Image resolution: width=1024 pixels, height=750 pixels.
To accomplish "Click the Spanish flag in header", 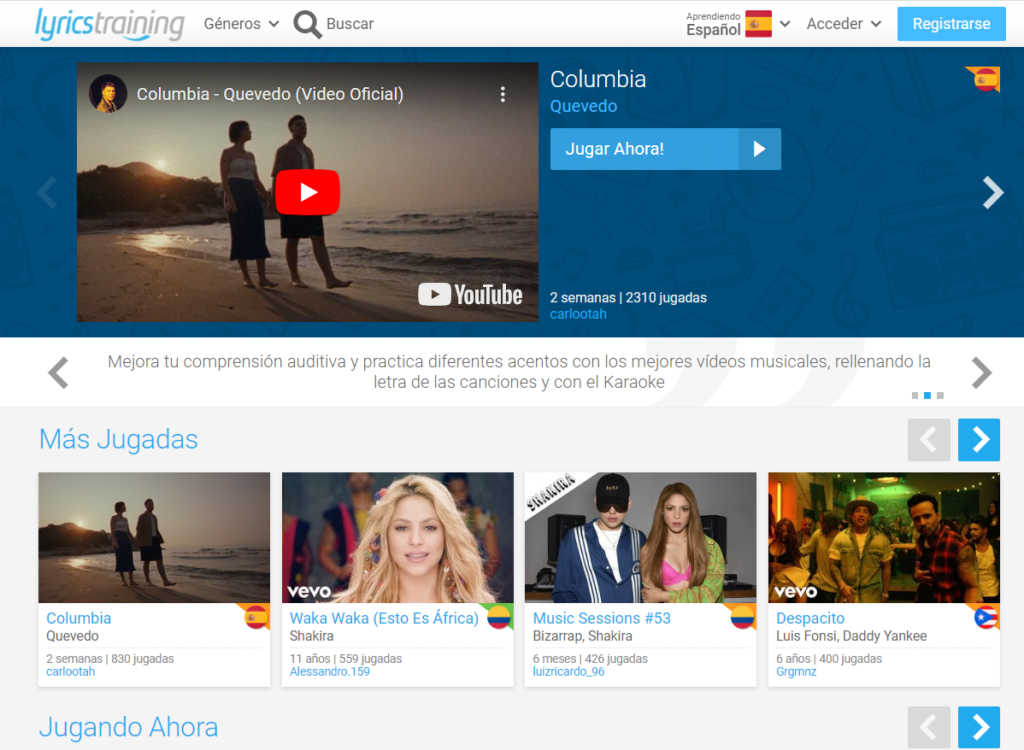I will tap(758, 24).
